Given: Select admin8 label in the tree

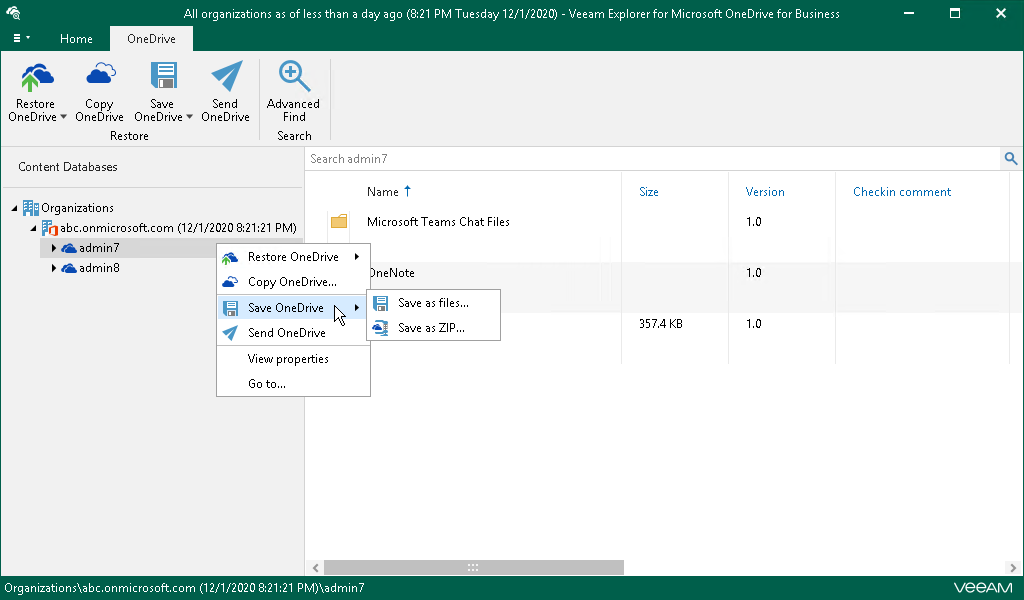Looking at the screenshot, I should (99, 268).
